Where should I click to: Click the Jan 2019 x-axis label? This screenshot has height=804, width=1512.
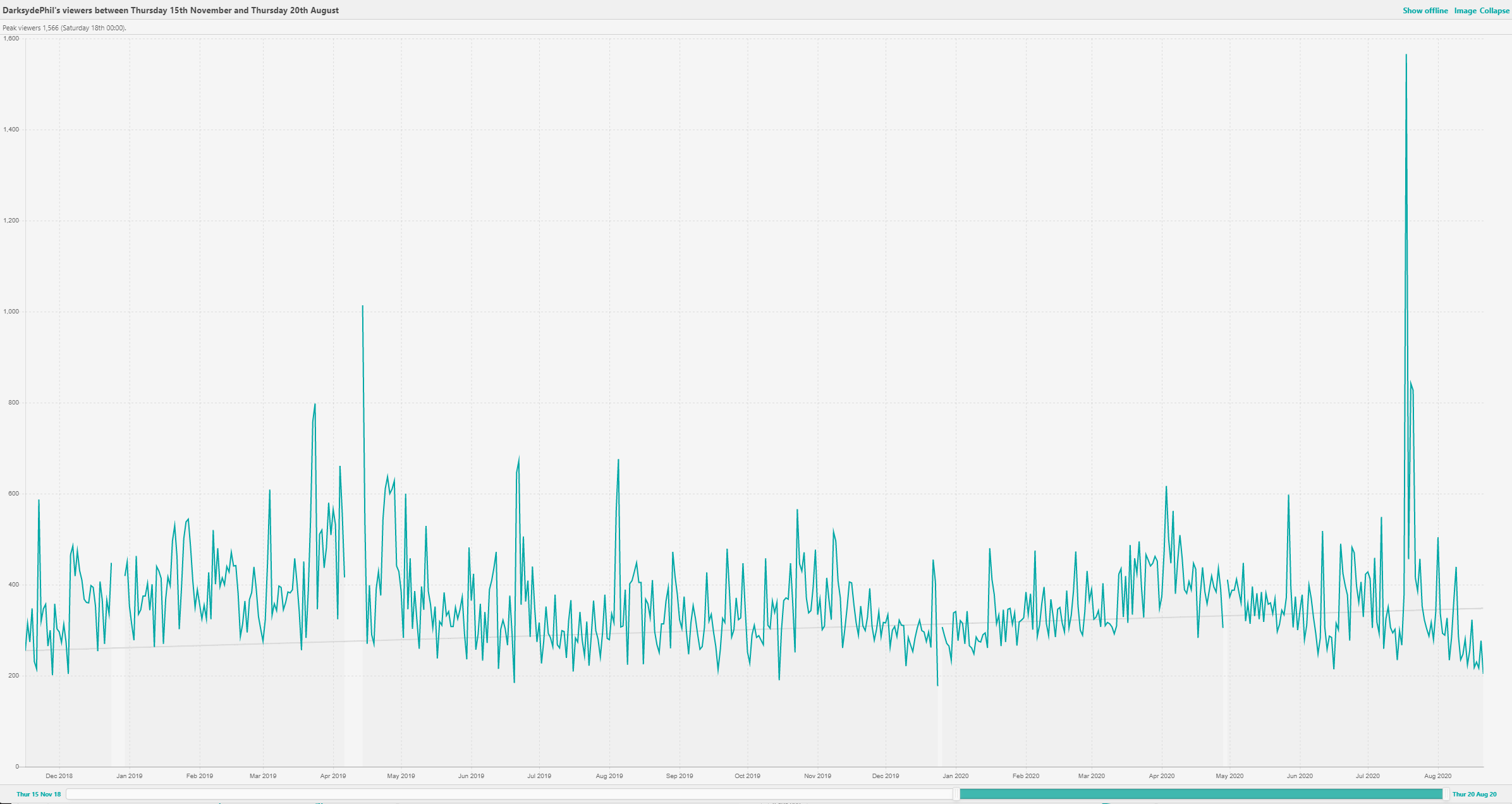click(129, 776)
